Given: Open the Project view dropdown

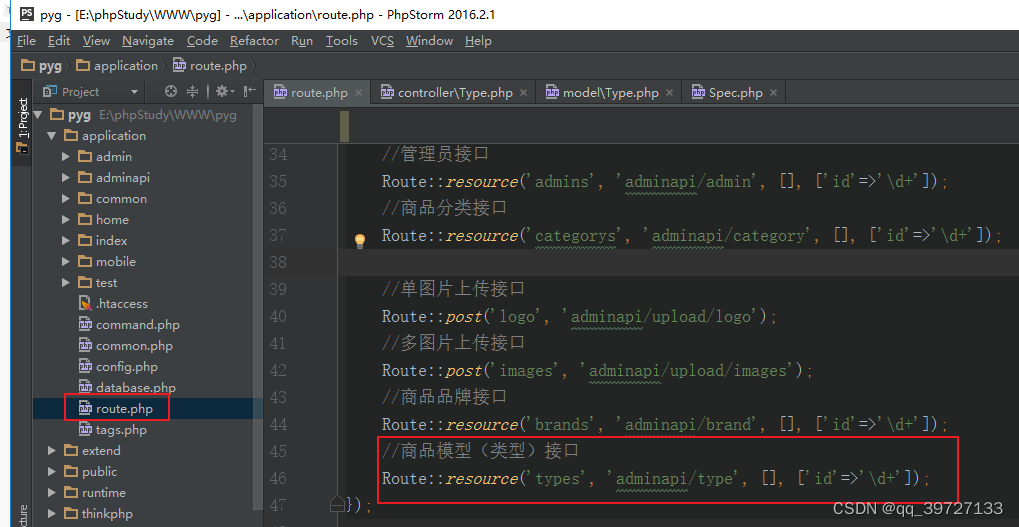Looking at the screenshot, I should tap(135, 92).
